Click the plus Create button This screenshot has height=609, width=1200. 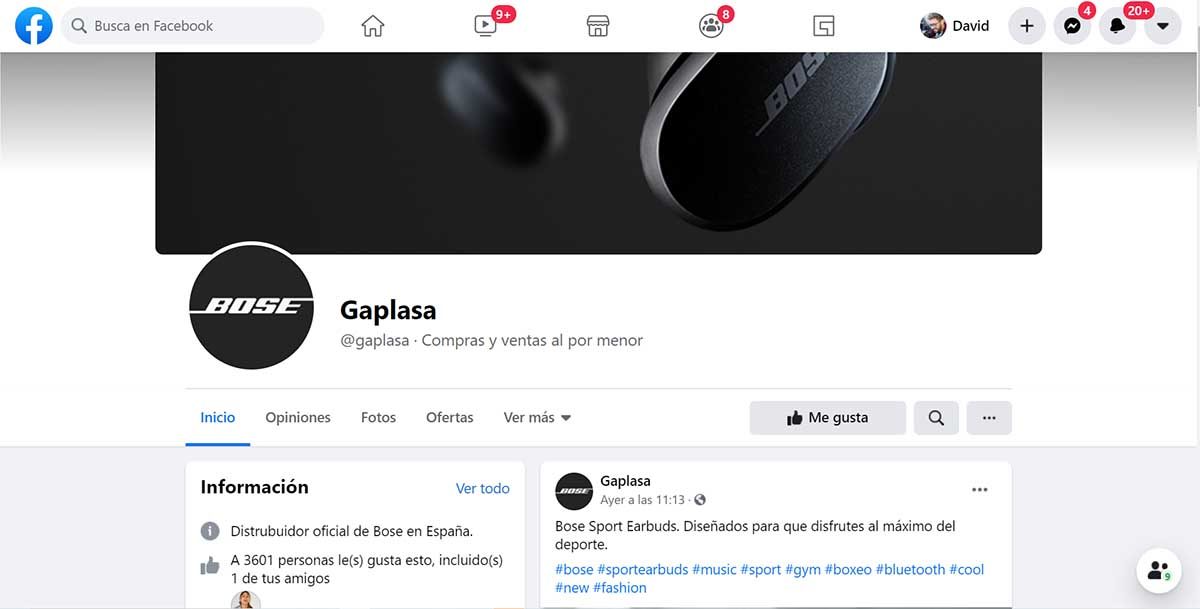(1027, 26)
